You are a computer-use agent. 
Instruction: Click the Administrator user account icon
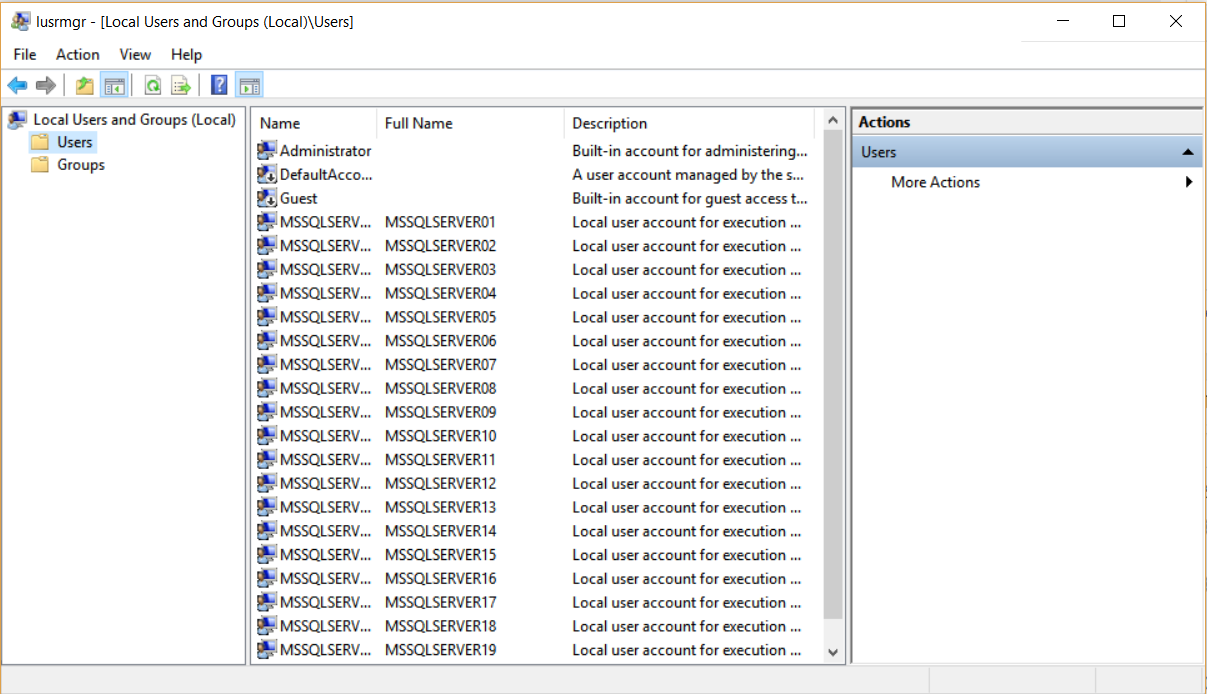(266, 150)
